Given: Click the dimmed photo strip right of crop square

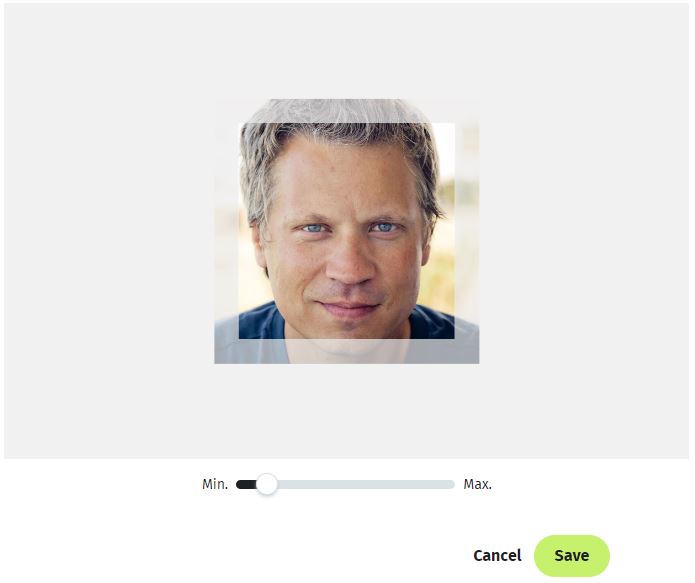Looking at the screenshot, I should coord(467,231).
